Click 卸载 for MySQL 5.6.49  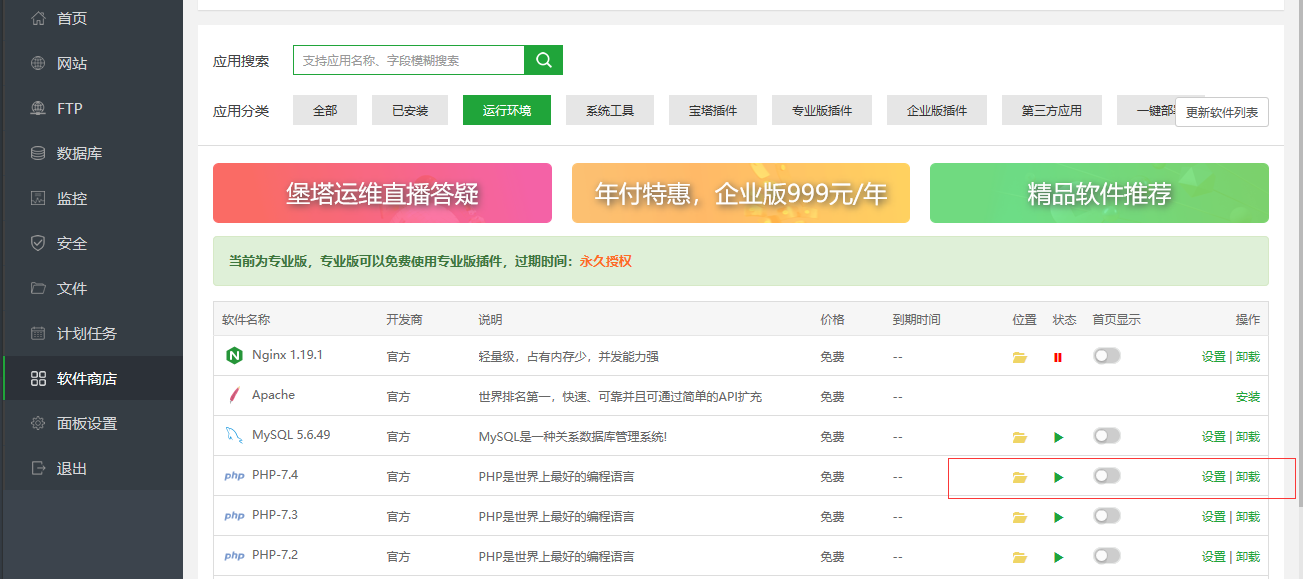1248,437
